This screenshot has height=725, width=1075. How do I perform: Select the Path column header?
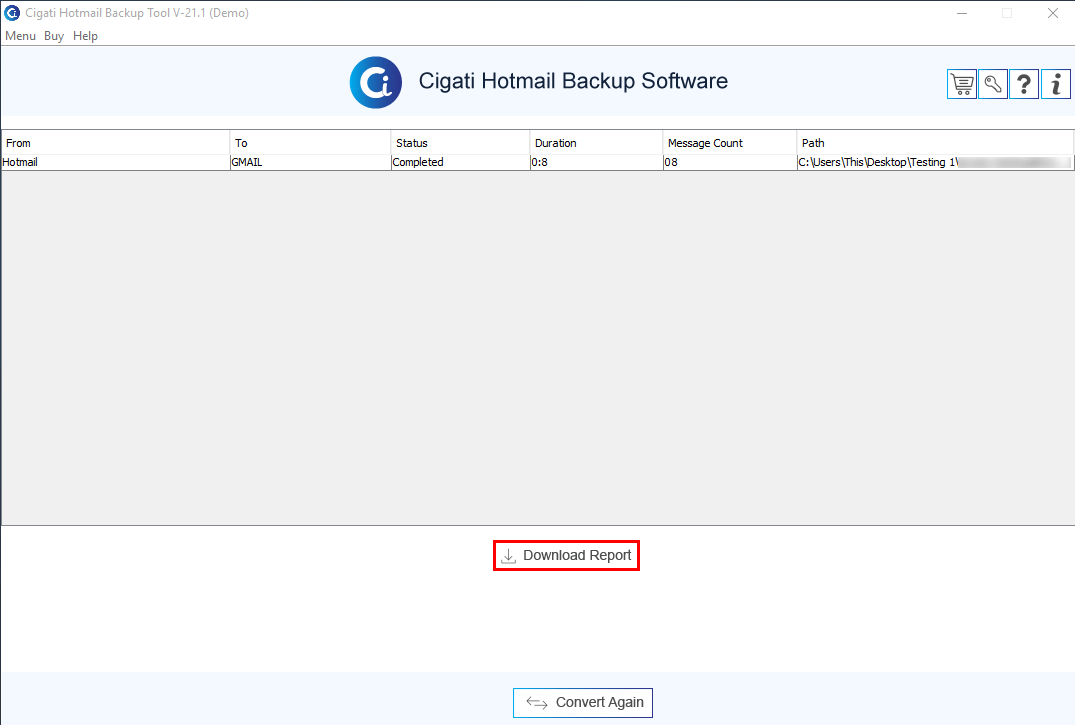[x=935, y=143]
